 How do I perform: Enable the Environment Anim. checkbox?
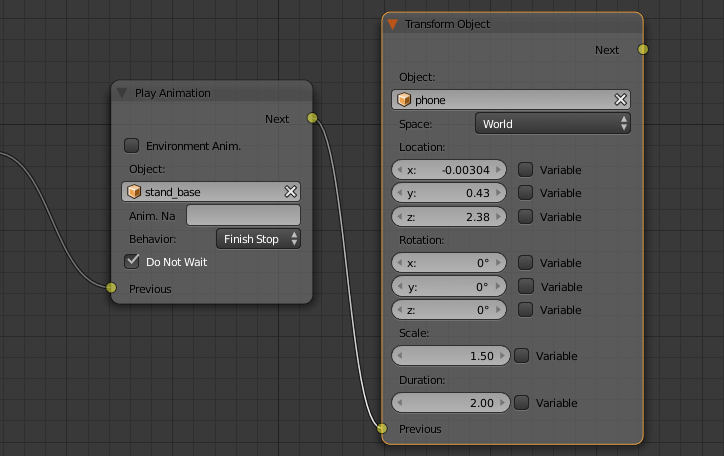pyautogui.click(x=132, y=146)
